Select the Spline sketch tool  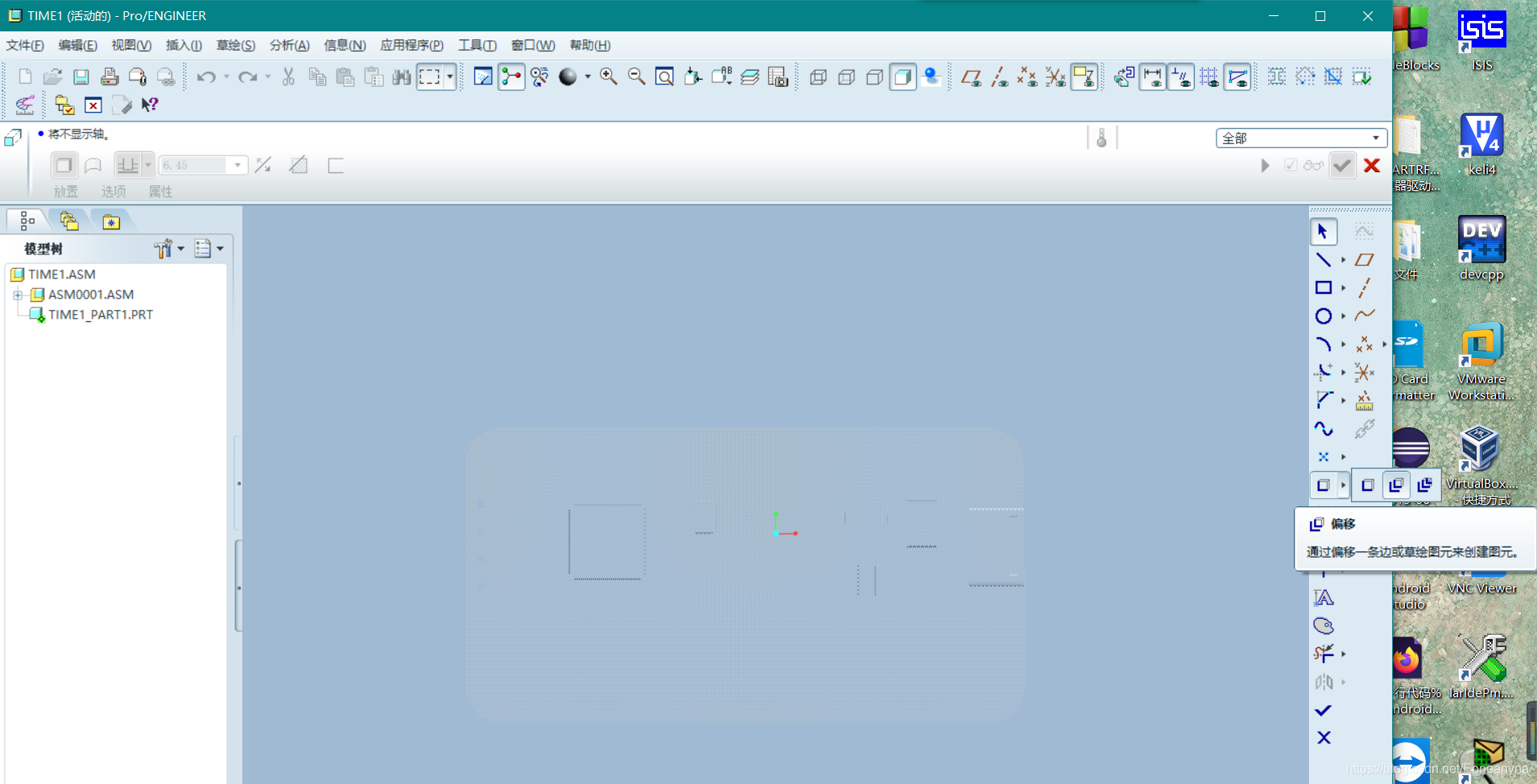pyautogui.click(x=1323, y=428)
